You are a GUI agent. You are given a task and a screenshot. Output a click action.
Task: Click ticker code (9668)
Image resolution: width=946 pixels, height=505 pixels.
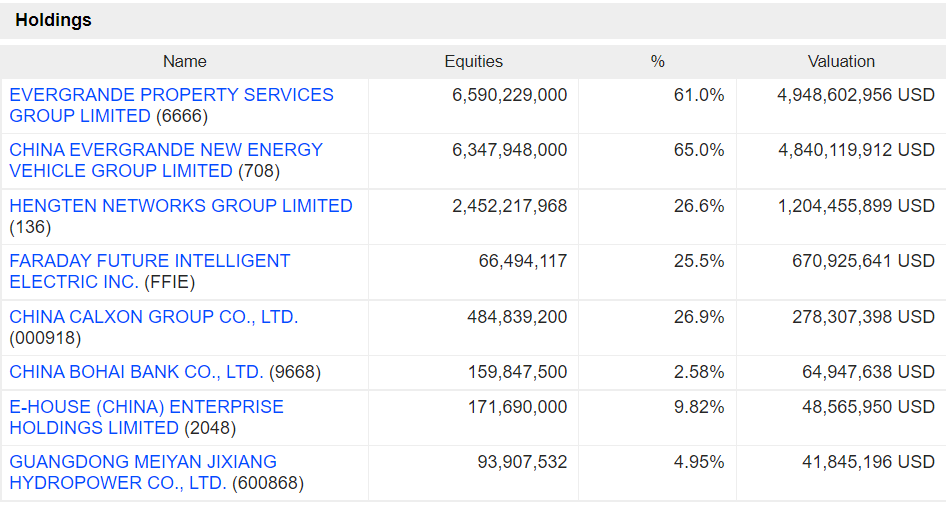(295, 372)
